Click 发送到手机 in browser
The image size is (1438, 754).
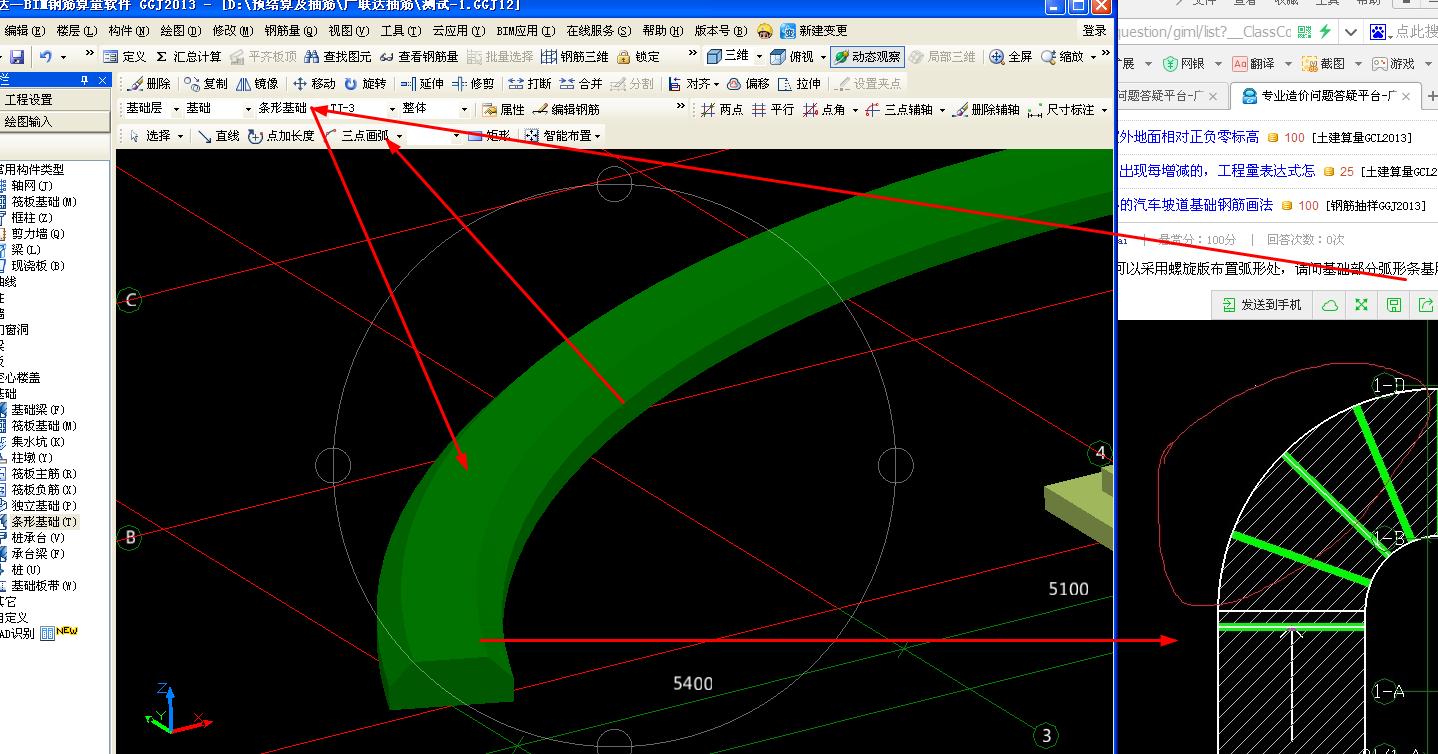point(1262,305)
